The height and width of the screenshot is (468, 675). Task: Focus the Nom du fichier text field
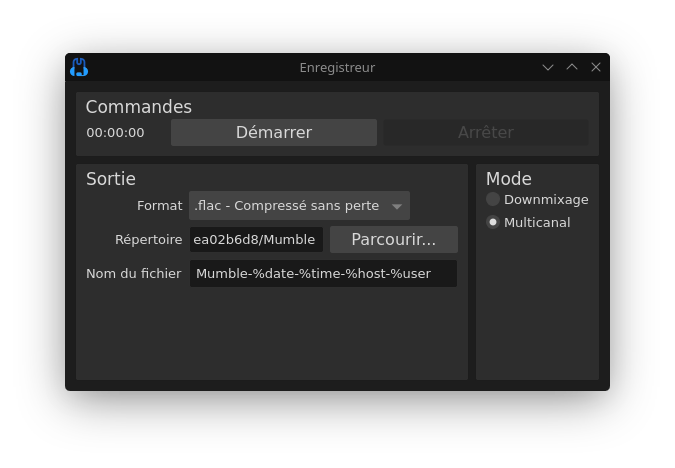coord(323,274)
